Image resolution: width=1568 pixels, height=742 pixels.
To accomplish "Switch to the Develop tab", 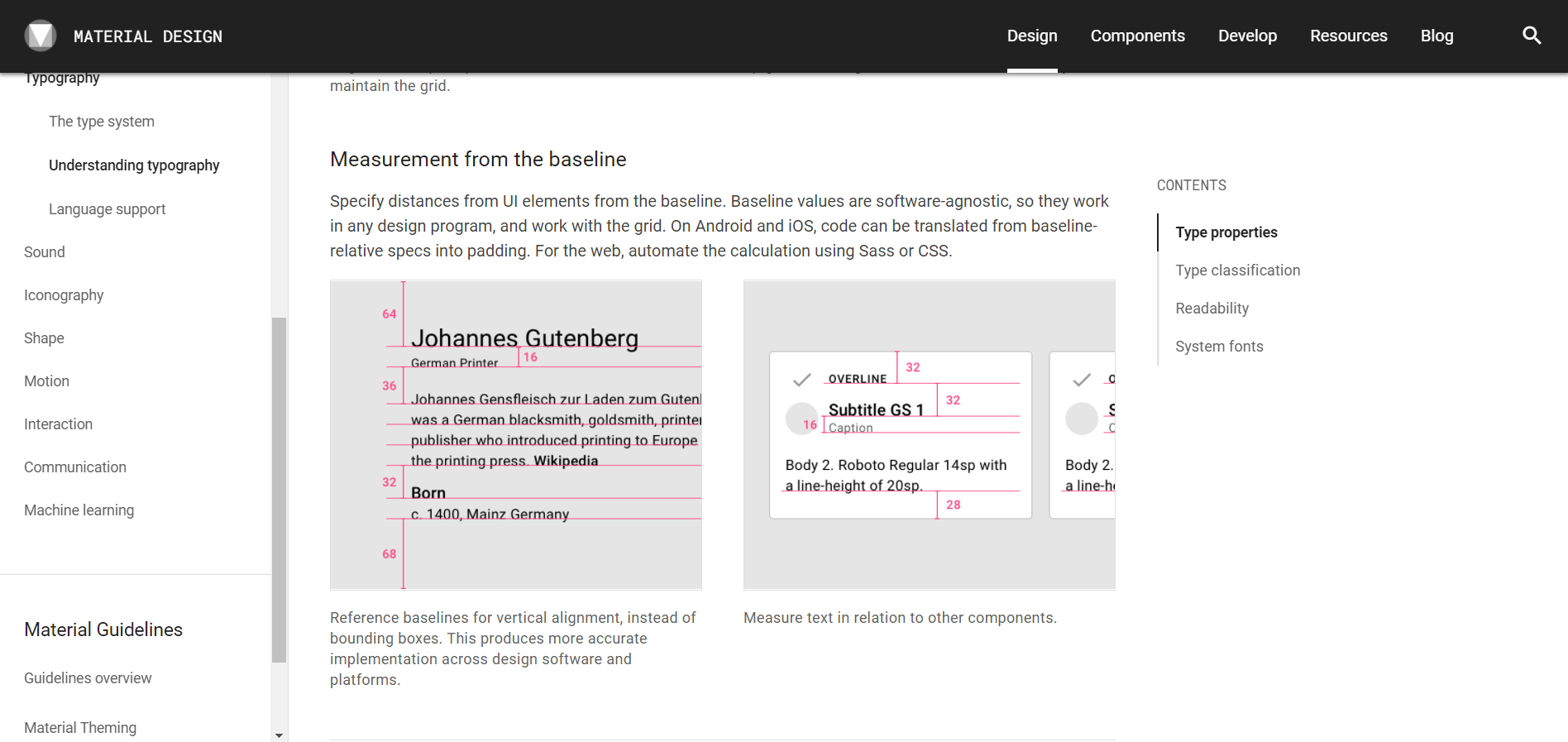I will (x=1247, y=36).
